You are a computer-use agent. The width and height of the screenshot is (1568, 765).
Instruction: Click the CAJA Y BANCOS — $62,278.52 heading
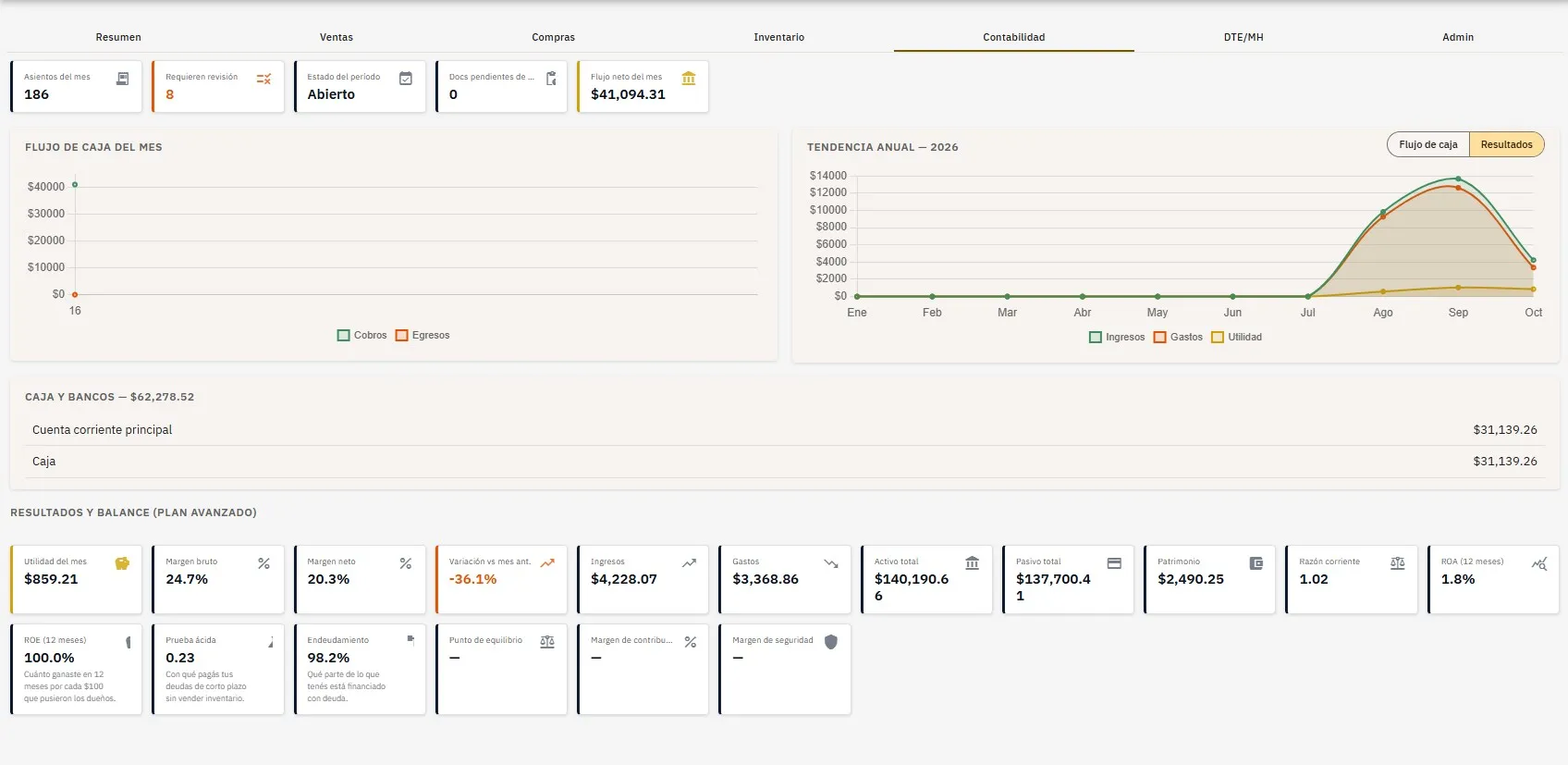tap(109, 397)
